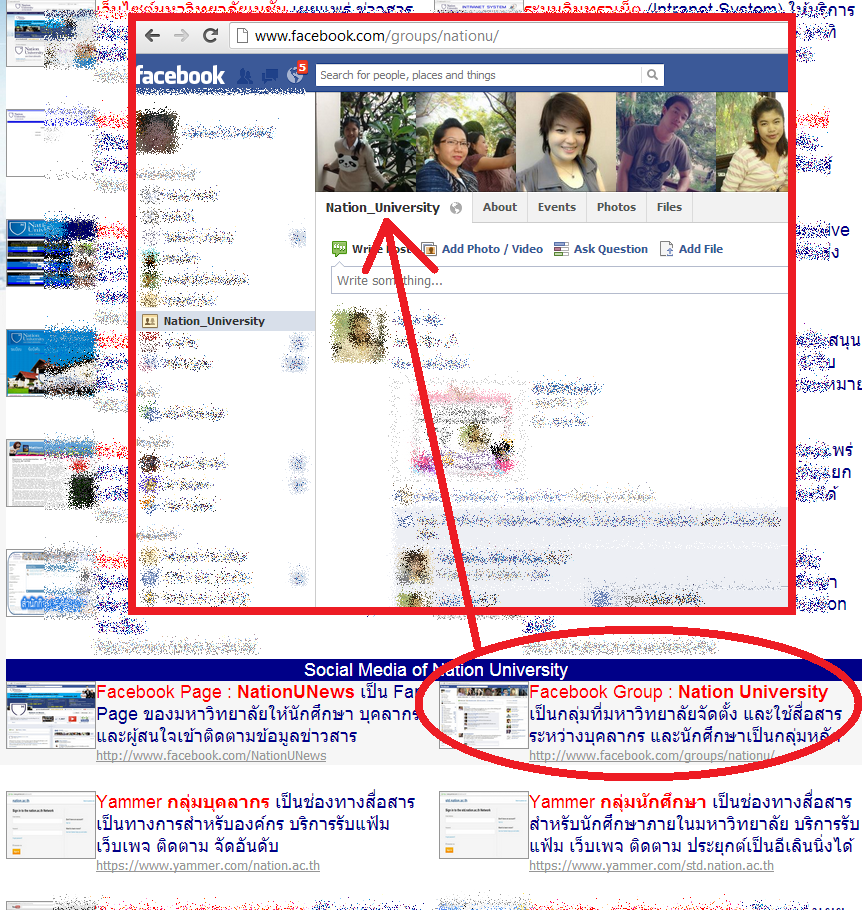
Task: Open the Files tab
Action: click(669, 207)
